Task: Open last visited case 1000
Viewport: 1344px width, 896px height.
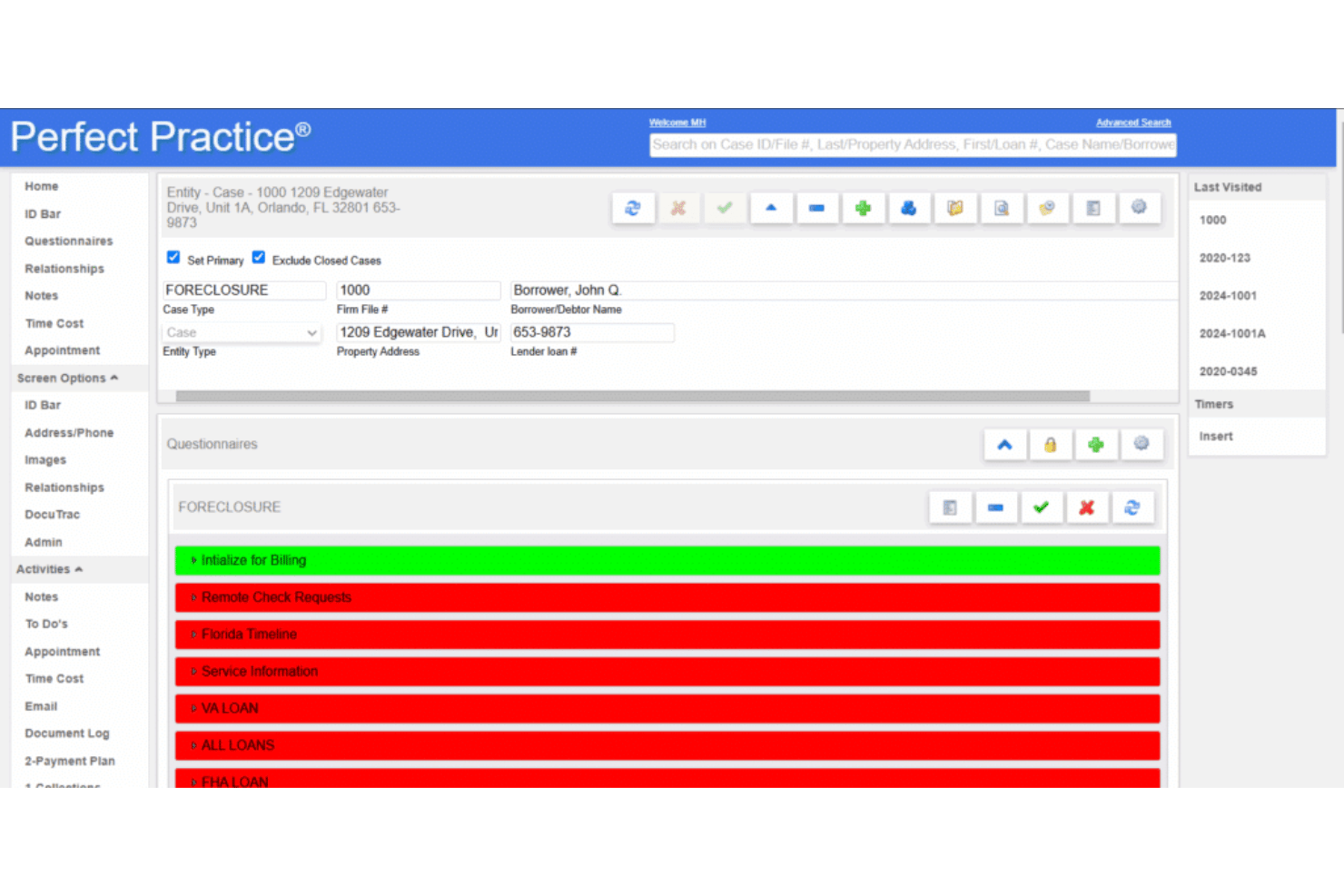Action: pos(1212,221)
